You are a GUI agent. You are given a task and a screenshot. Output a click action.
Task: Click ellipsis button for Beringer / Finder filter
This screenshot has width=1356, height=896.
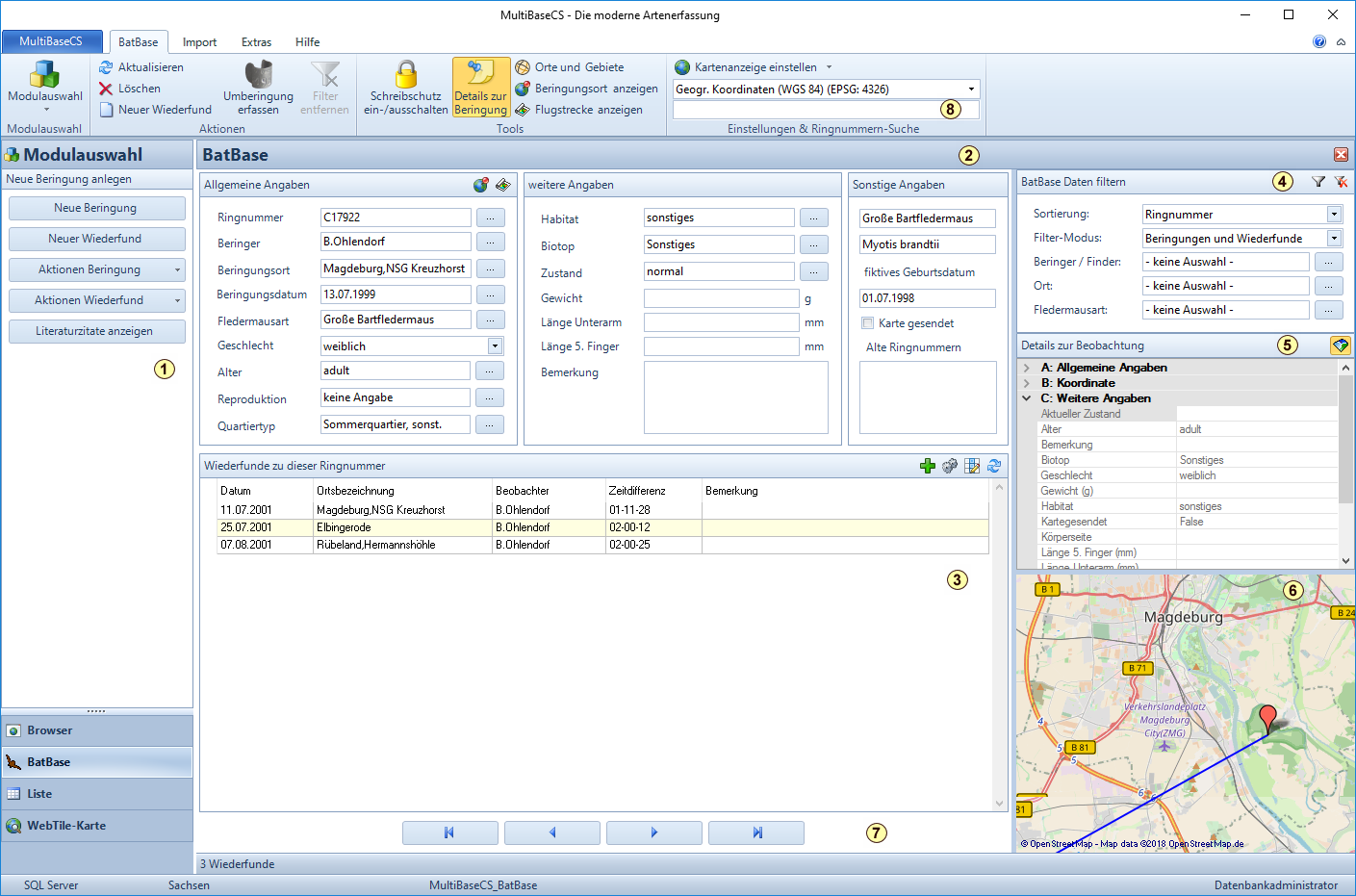click(x=1328, y=262)
